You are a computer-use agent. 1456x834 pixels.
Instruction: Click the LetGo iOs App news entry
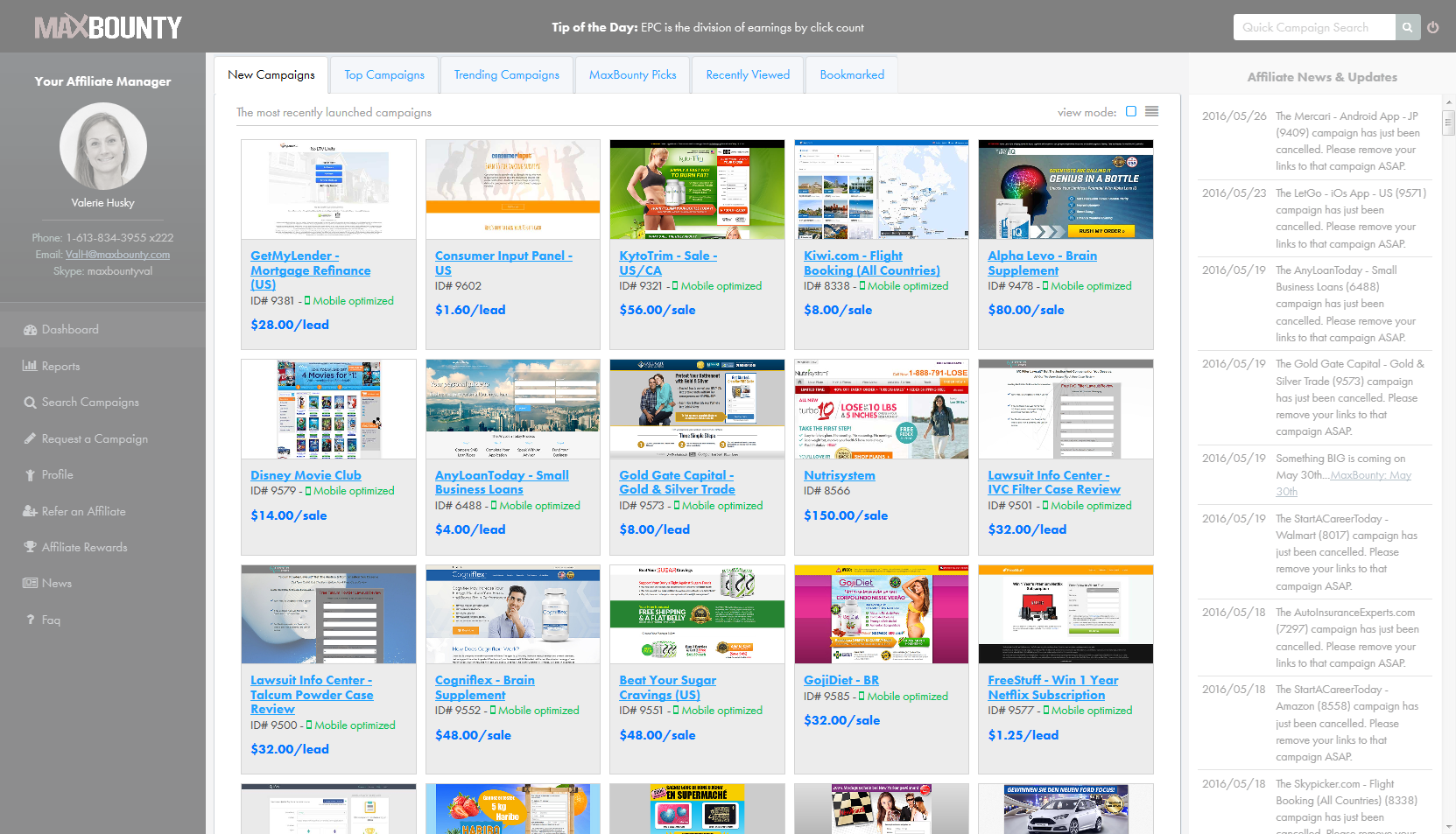(x=1314, y=219)
